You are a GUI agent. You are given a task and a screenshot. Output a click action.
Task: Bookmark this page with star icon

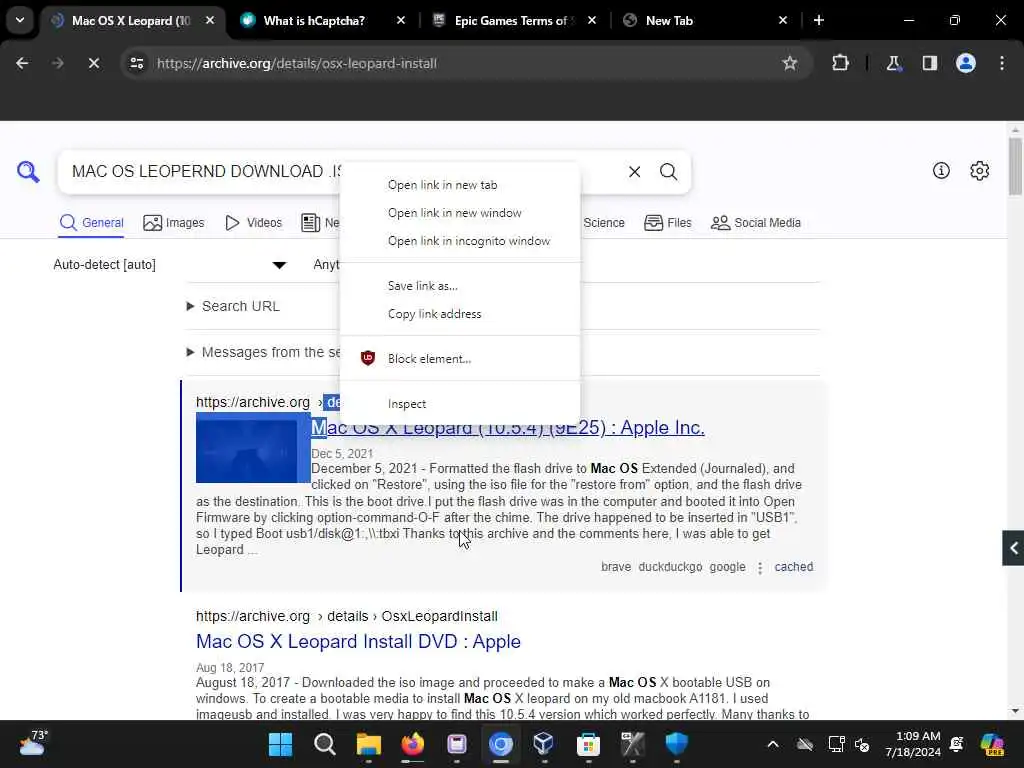point(790,63)
